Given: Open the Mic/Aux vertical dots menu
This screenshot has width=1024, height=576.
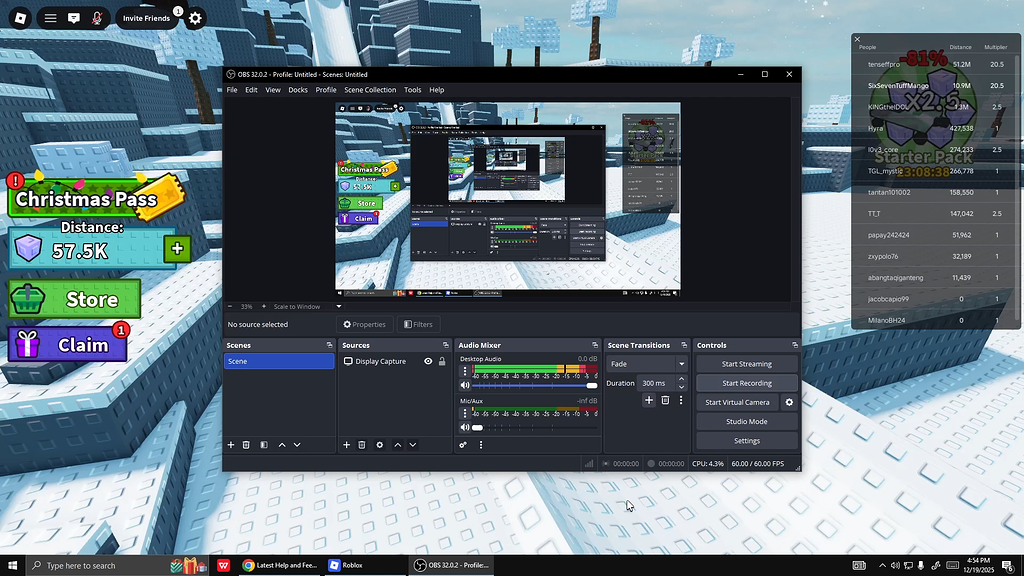Looking at the screenshot, I should [x=464, y=412].
